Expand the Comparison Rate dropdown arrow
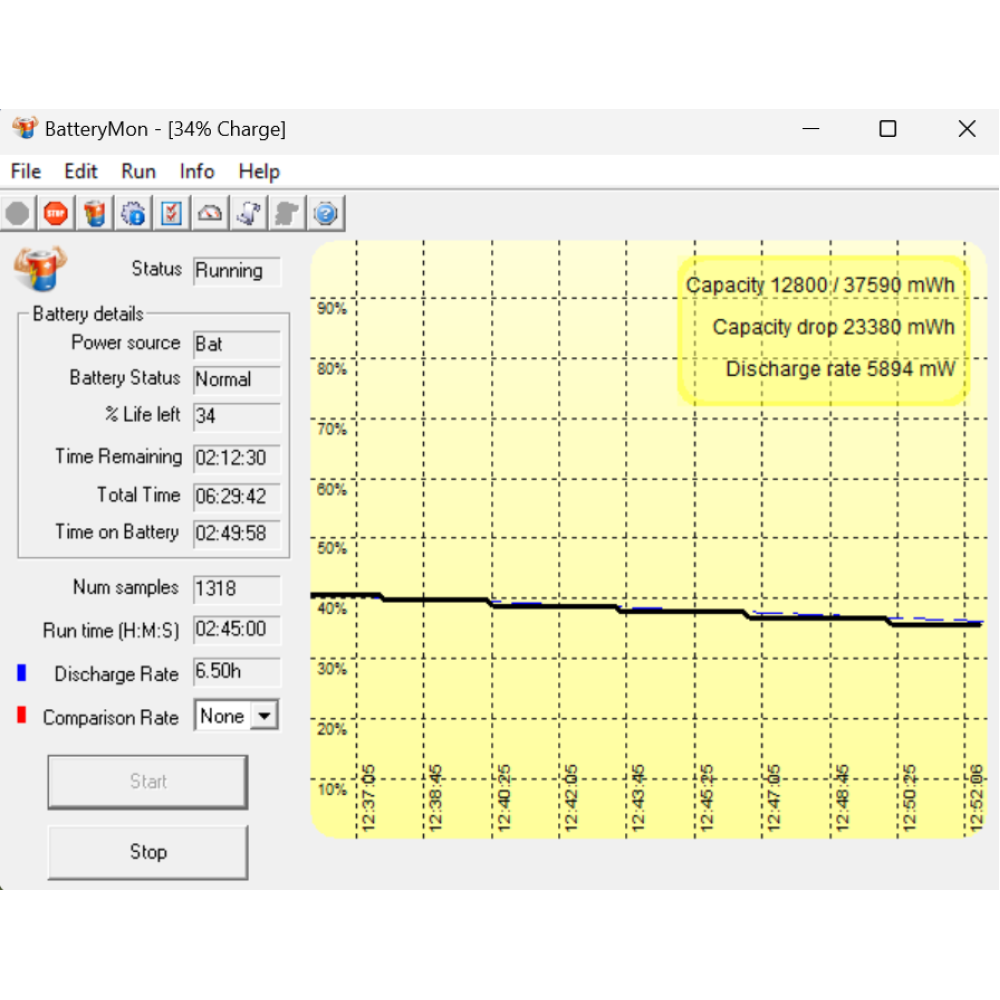 click(265, 716)
